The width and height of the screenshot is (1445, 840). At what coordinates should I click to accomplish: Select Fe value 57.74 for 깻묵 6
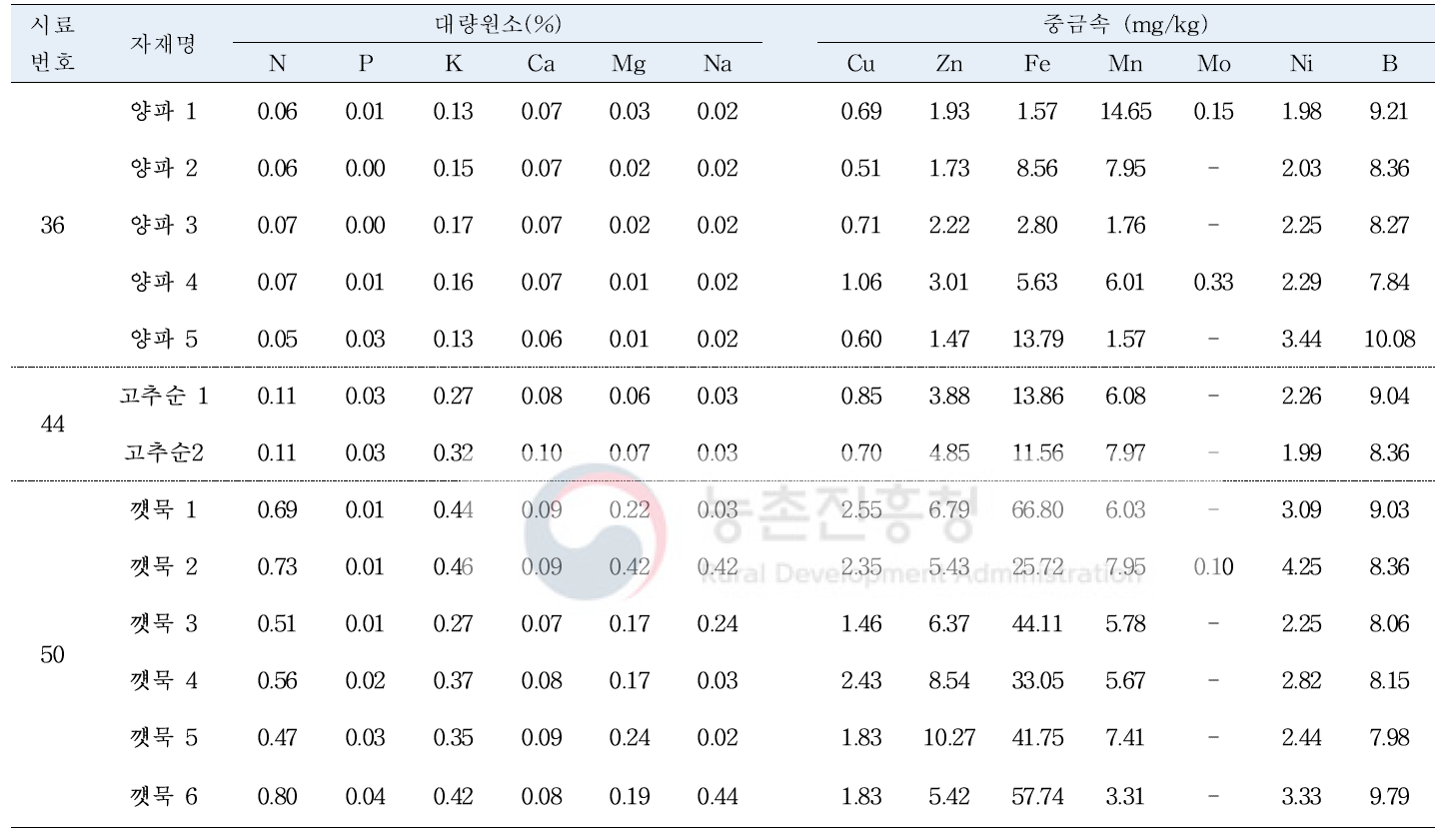click(x=1037, y=797)
